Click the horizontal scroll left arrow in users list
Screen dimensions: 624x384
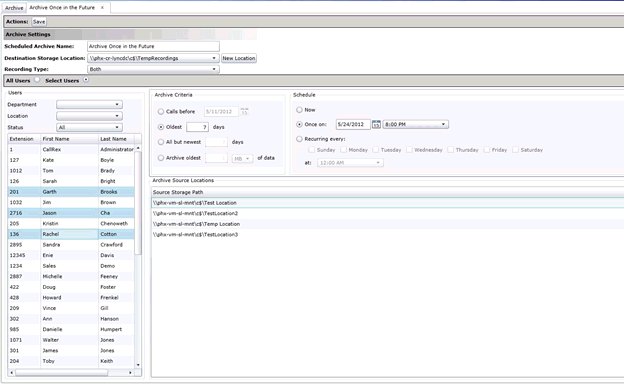12,373
